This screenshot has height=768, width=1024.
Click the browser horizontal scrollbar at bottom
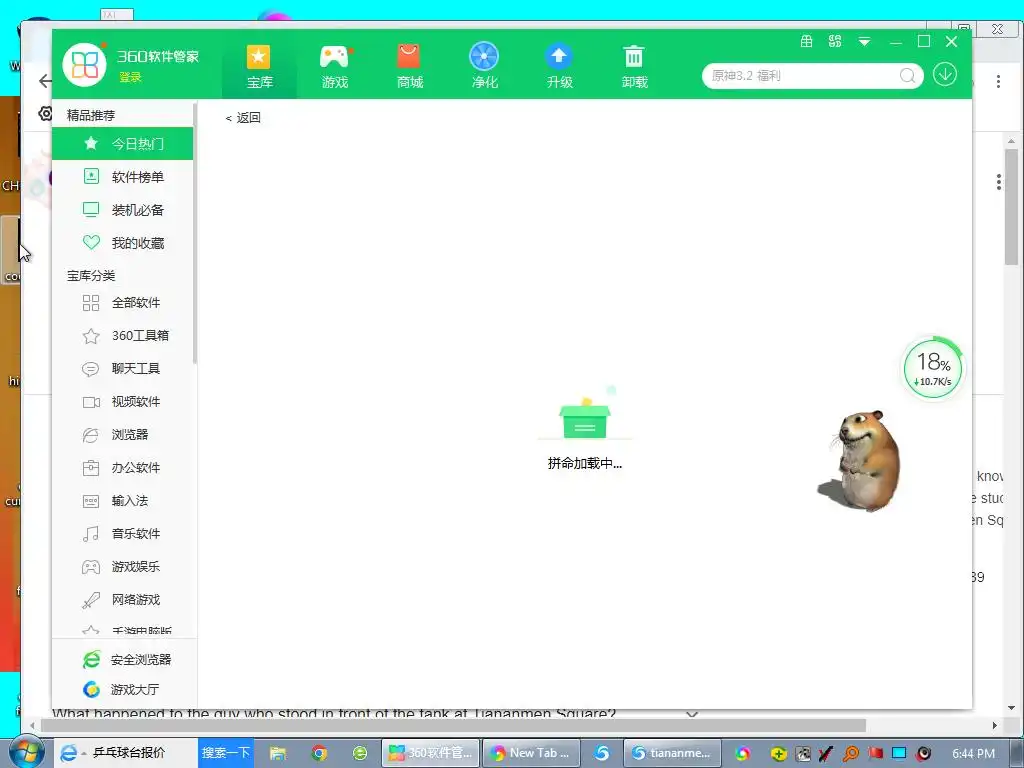tap(453, 725)
